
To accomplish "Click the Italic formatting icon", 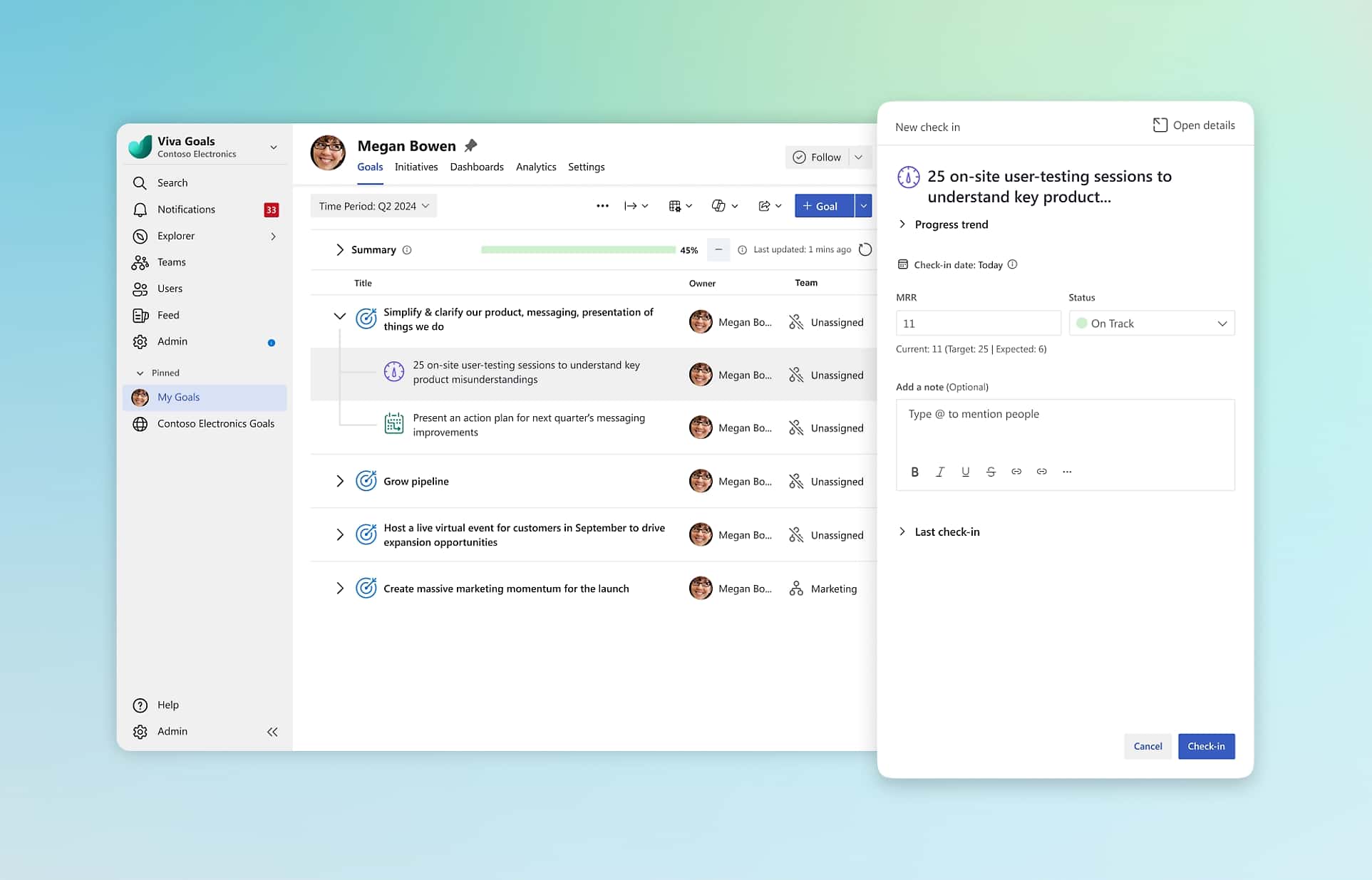I will pyautogui.click(x=940, y=472).
